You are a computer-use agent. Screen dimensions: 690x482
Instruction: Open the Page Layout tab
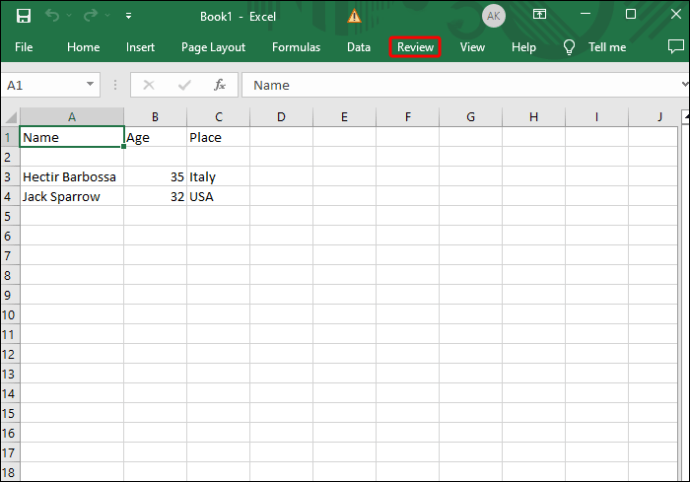click(x=213, y=47)
